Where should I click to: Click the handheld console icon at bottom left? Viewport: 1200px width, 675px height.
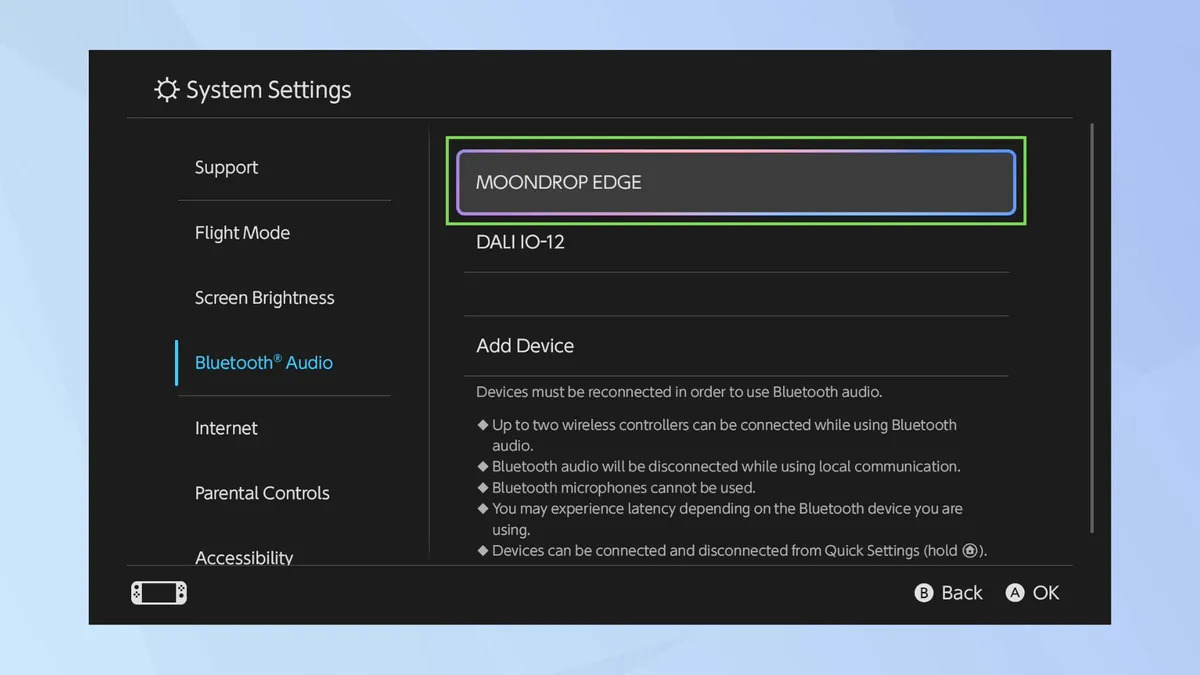pos(159,593)
